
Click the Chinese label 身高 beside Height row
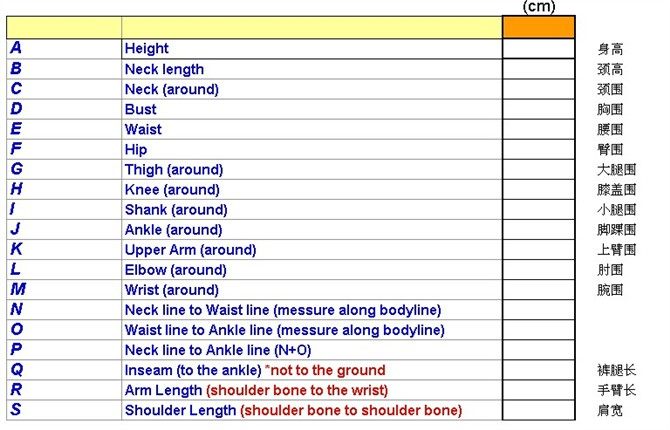pos(610,49)
